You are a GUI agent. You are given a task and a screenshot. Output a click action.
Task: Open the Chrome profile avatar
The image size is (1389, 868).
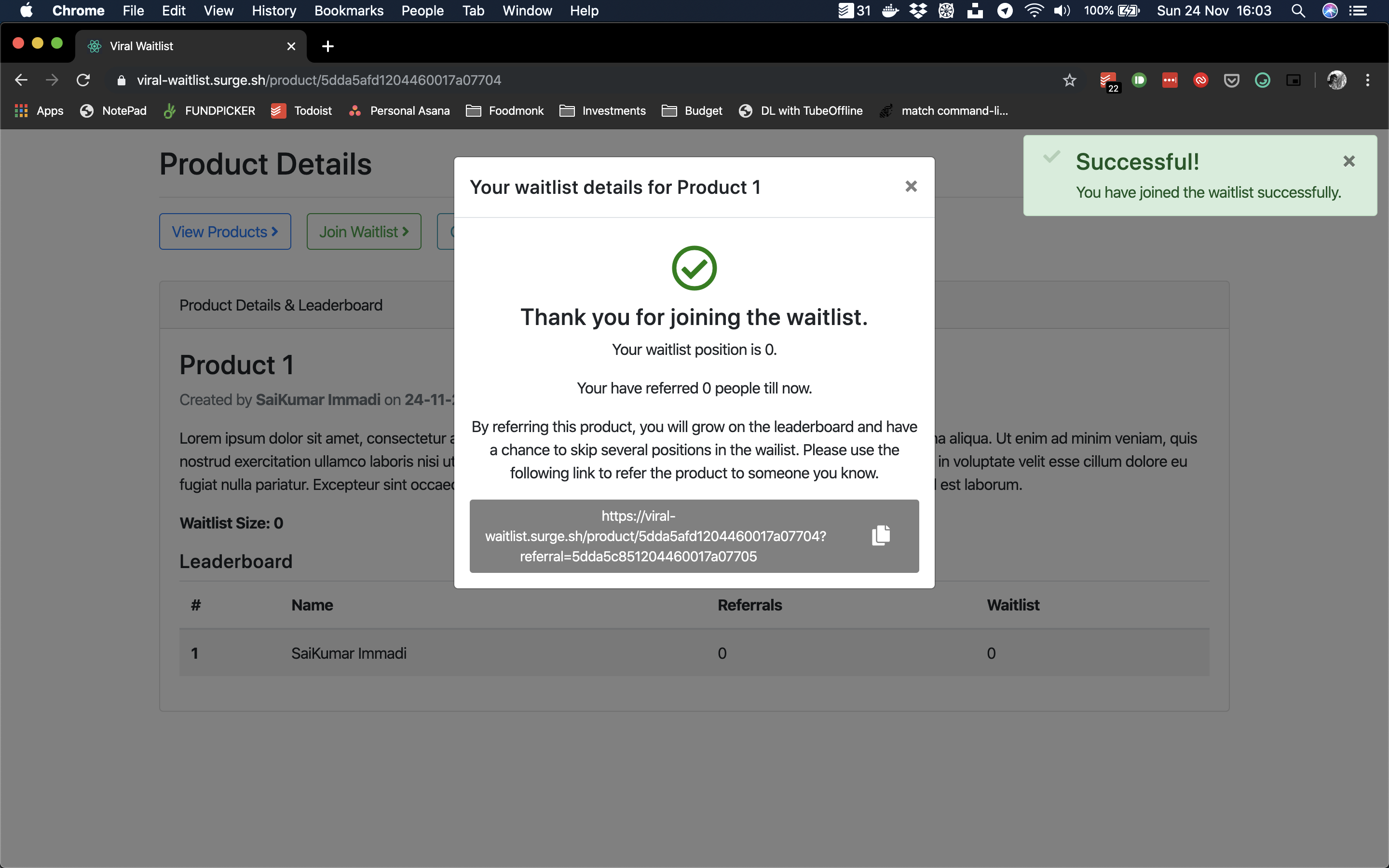1336,81
